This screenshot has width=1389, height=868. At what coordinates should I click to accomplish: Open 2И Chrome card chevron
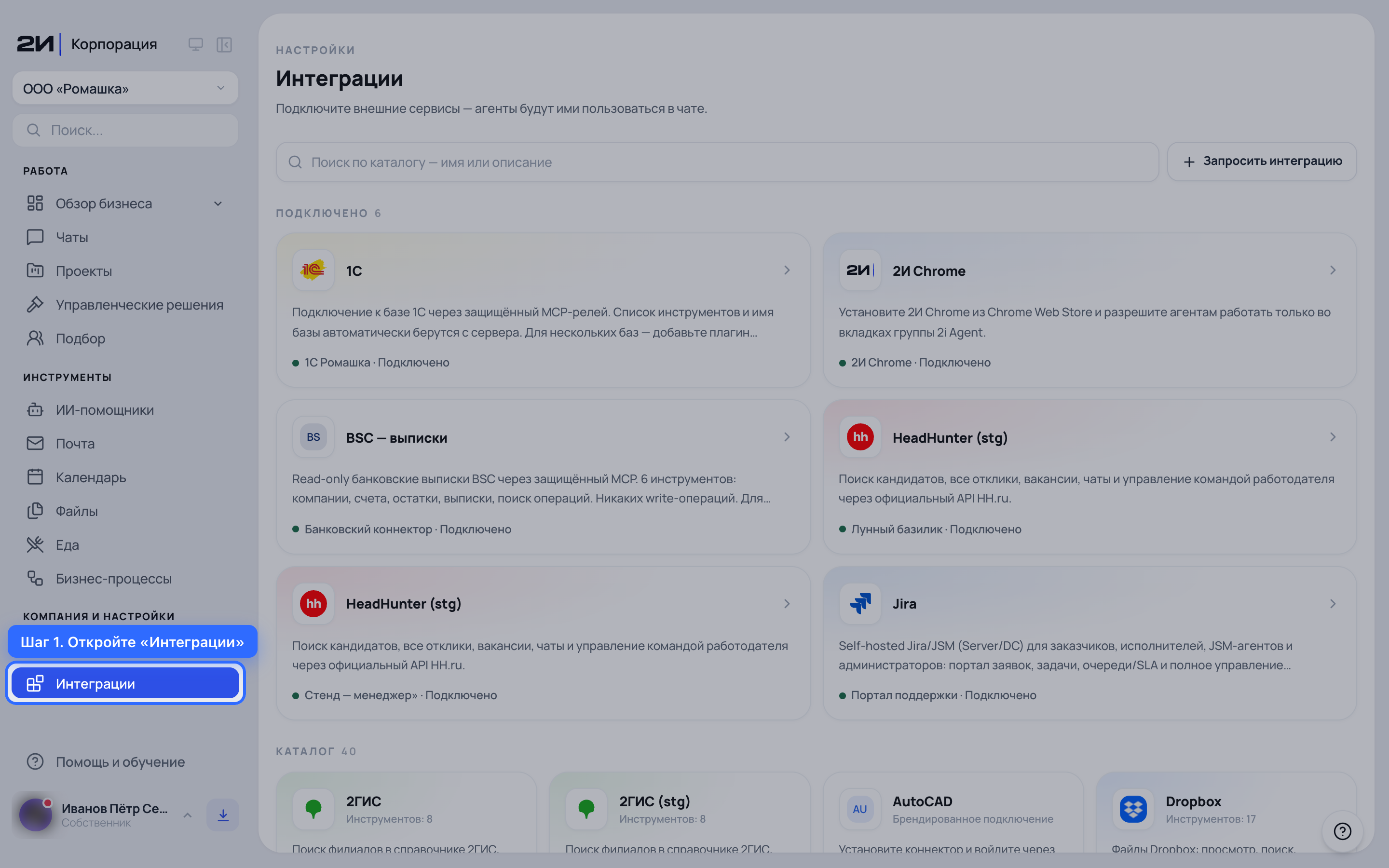(1333, 271)
